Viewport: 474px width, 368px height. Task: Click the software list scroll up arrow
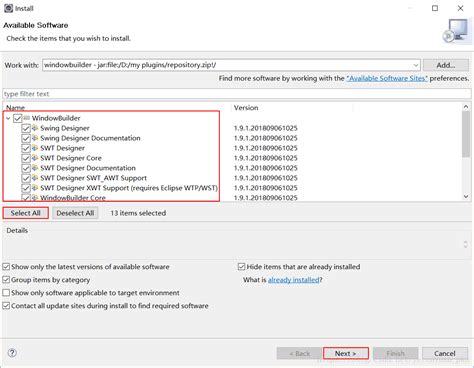[x=466, y=107]
